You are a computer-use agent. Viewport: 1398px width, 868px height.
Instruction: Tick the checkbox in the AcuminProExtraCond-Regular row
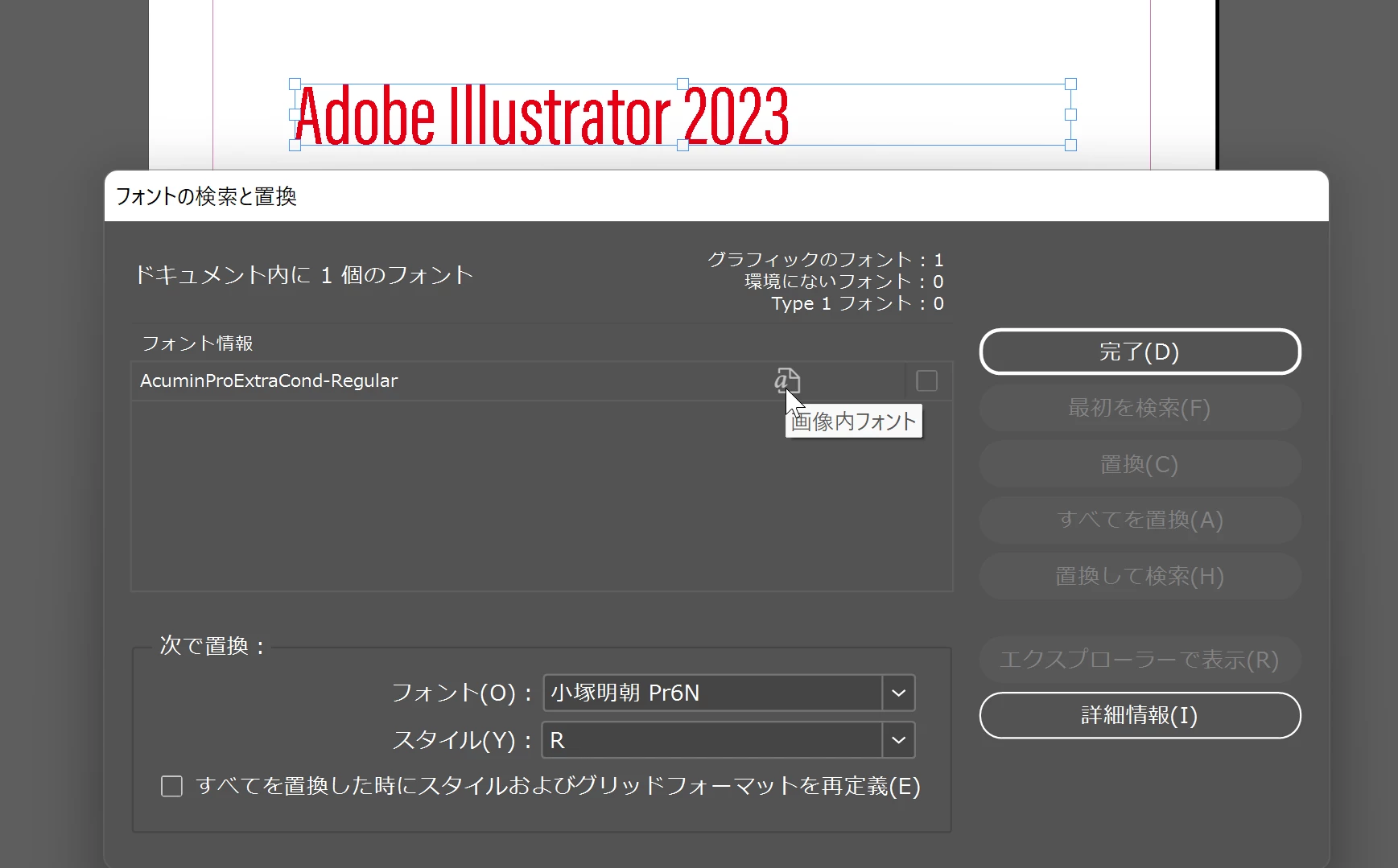pos(926,381)
